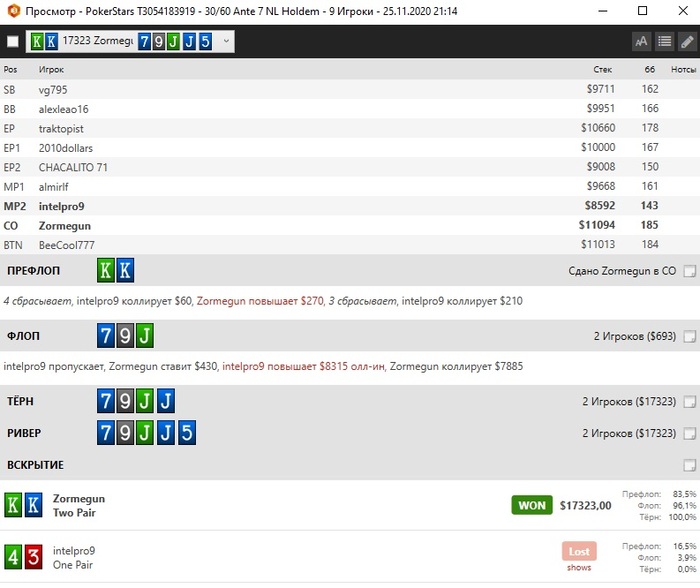The image size is (700, 588).
Task: Click the ВСКРЫТИЕ section label
Action: pos(35,465)
